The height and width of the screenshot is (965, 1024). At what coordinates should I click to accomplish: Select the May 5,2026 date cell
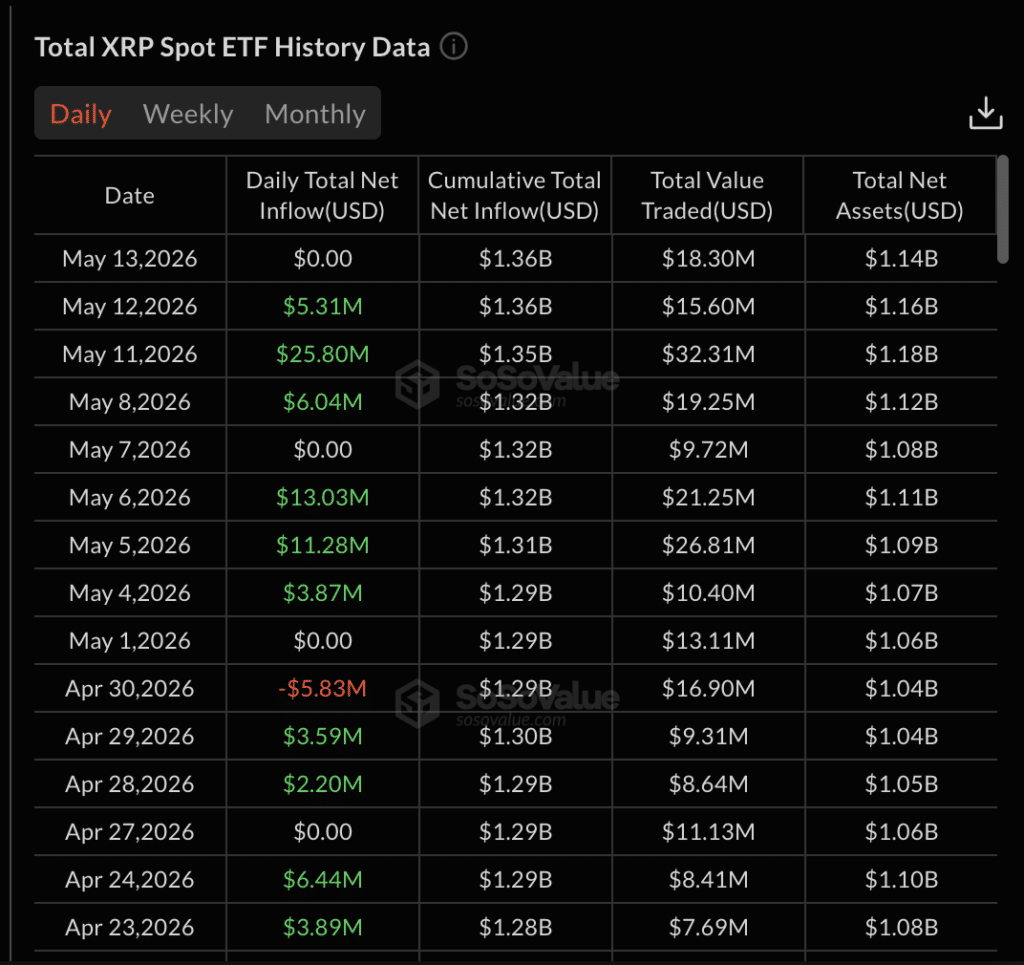pos(130,545)
